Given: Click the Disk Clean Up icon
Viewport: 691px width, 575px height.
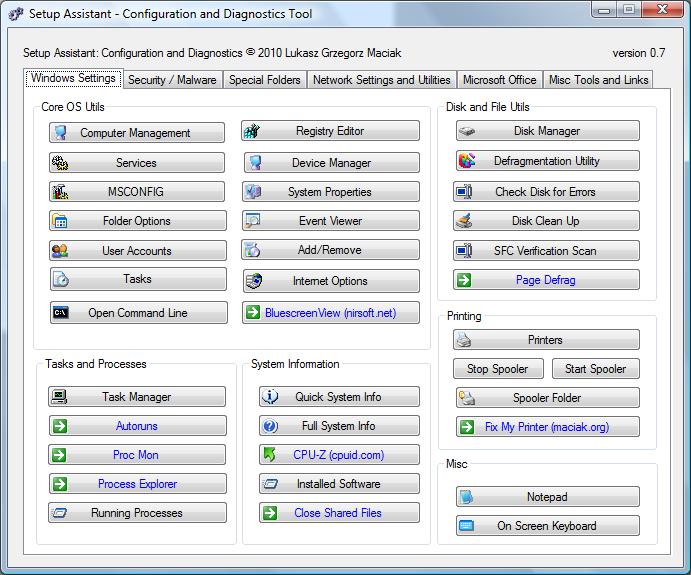Looking at the screenshot, I should [x=466, y=221].
